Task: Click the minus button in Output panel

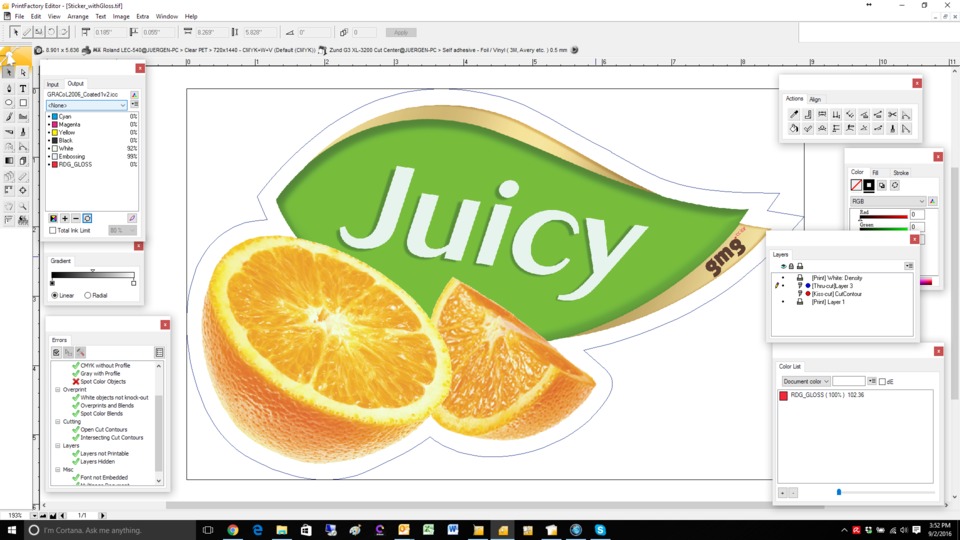Action: tap(76, 219)
